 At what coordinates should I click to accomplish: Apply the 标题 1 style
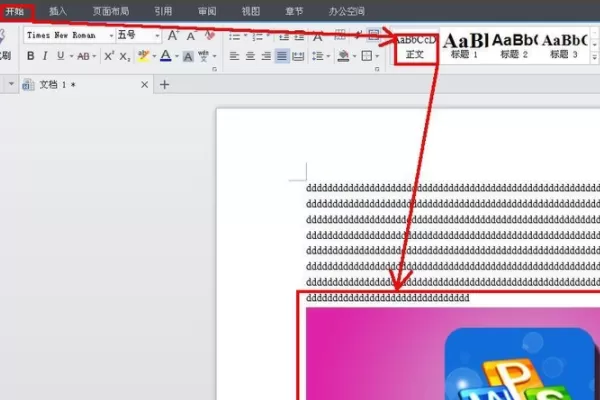(x=465, y=46)
